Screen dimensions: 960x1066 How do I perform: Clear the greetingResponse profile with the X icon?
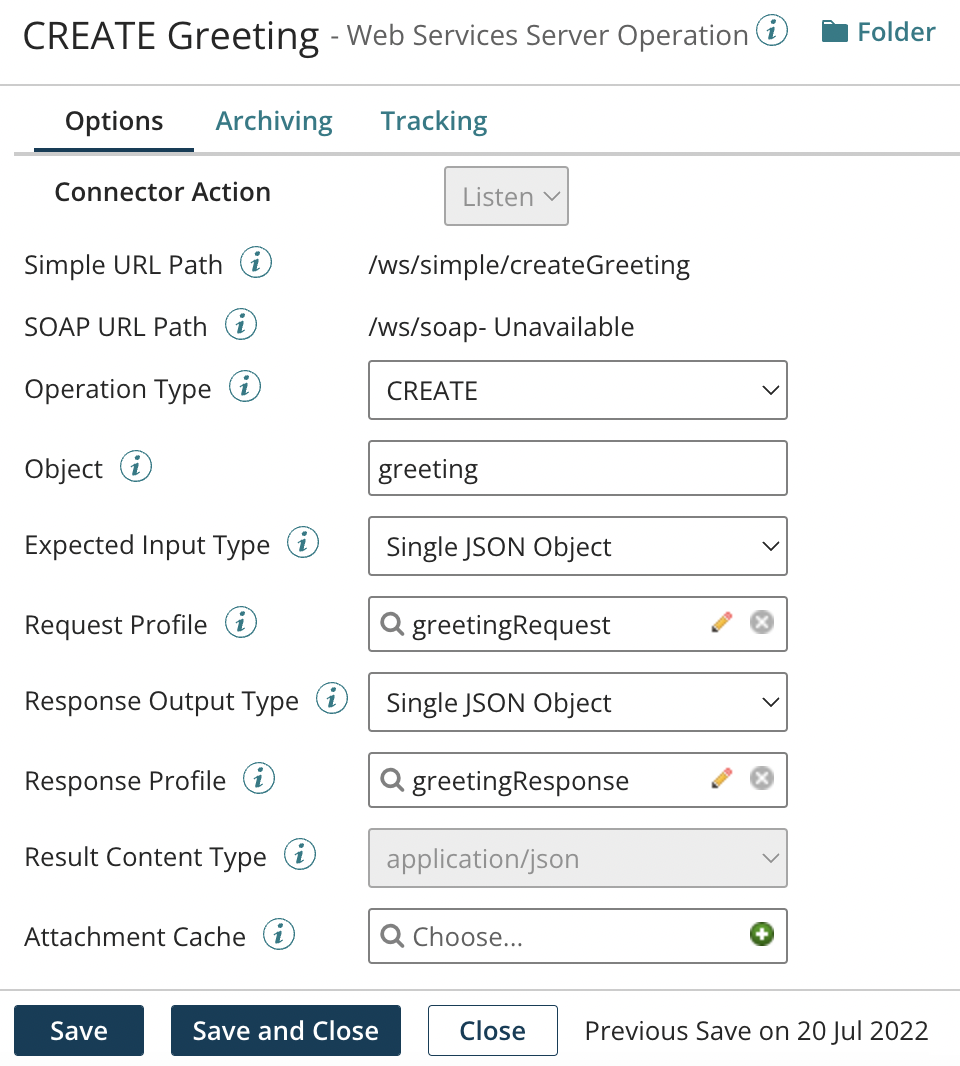coord(761,778)
